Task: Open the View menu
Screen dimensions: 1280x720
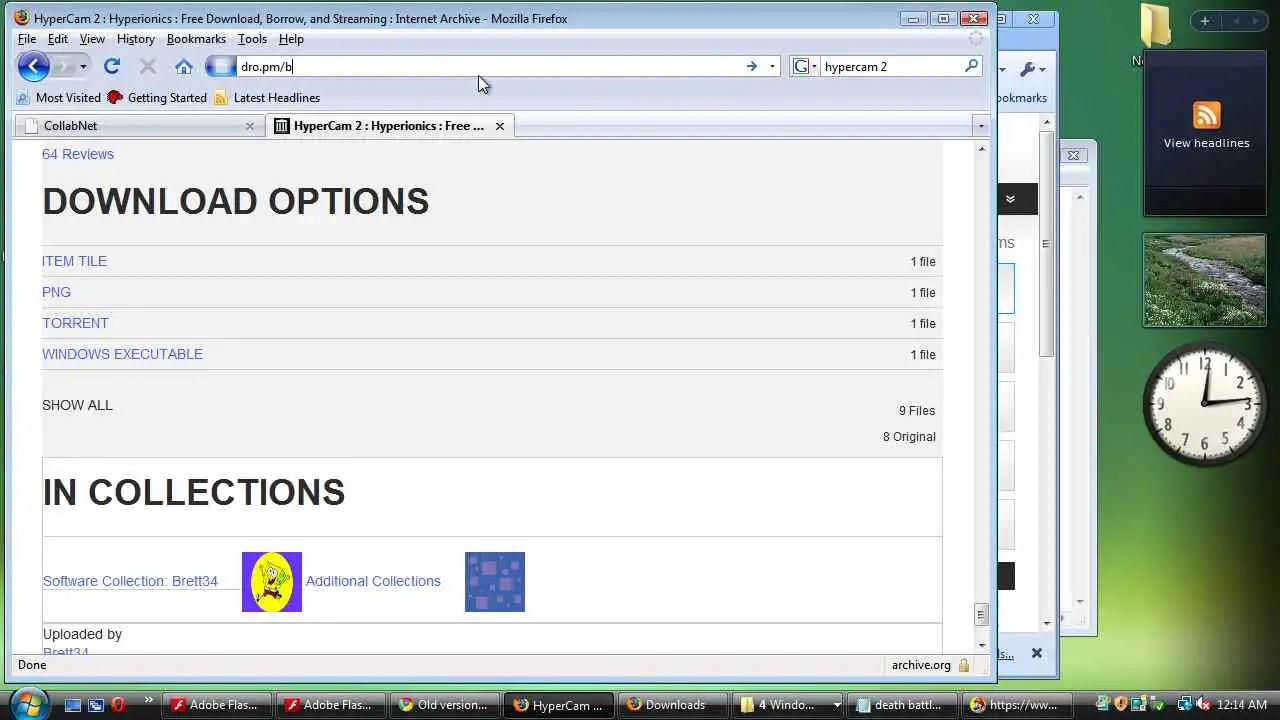Action: click(92, 39)
